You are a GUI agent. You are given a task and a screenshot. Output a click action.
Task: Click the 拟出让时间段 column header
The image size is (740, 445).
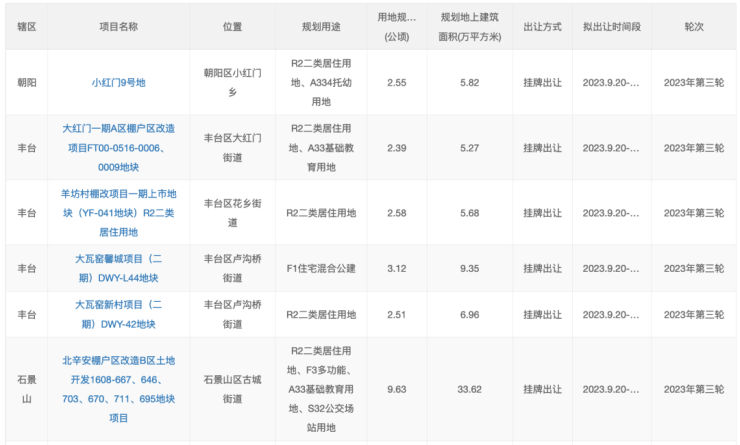[610, 27]
